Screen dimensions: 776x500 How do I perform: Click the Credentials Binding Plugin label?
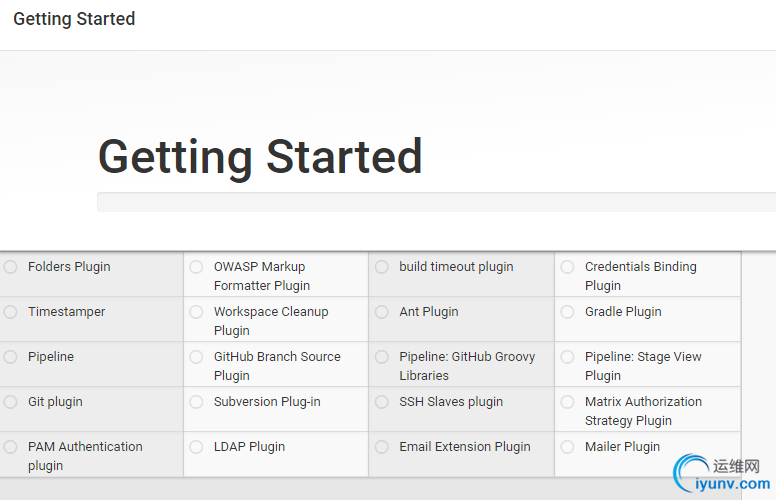tap(640, 276)
